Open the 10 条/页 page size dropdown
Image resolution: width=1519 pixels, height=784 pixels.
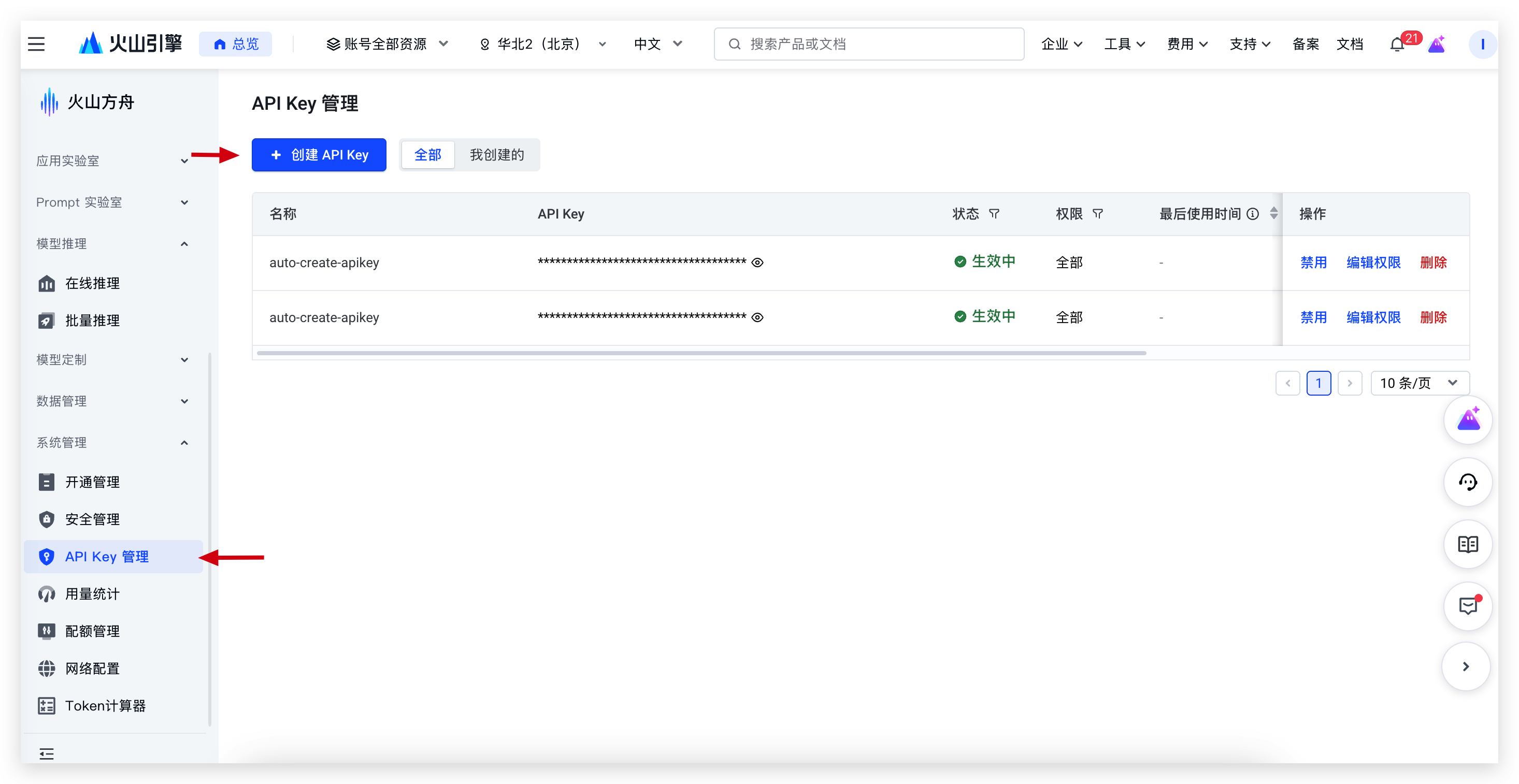[x=1420, y=383]
